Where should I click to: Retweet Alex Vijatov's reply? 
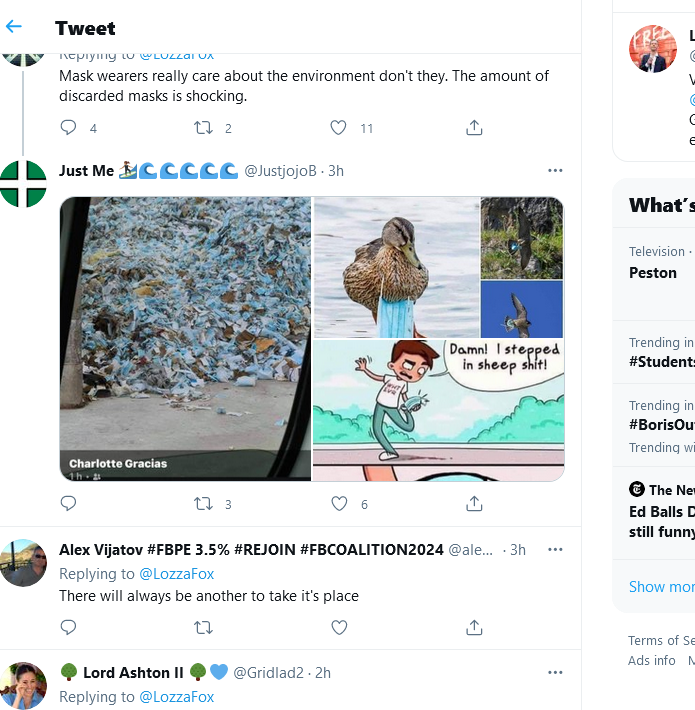[x=203, y=627]
